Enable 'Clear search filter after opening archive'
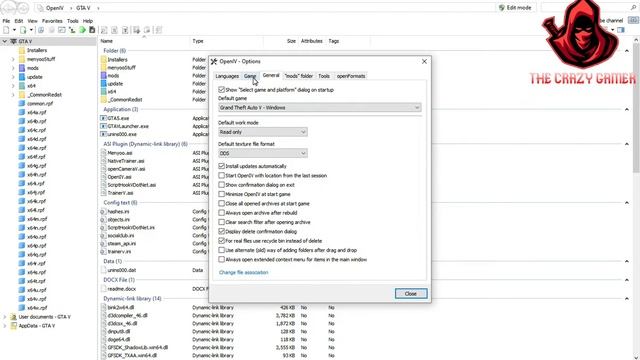This screenshot has height=360, width=640. point(222,222)
